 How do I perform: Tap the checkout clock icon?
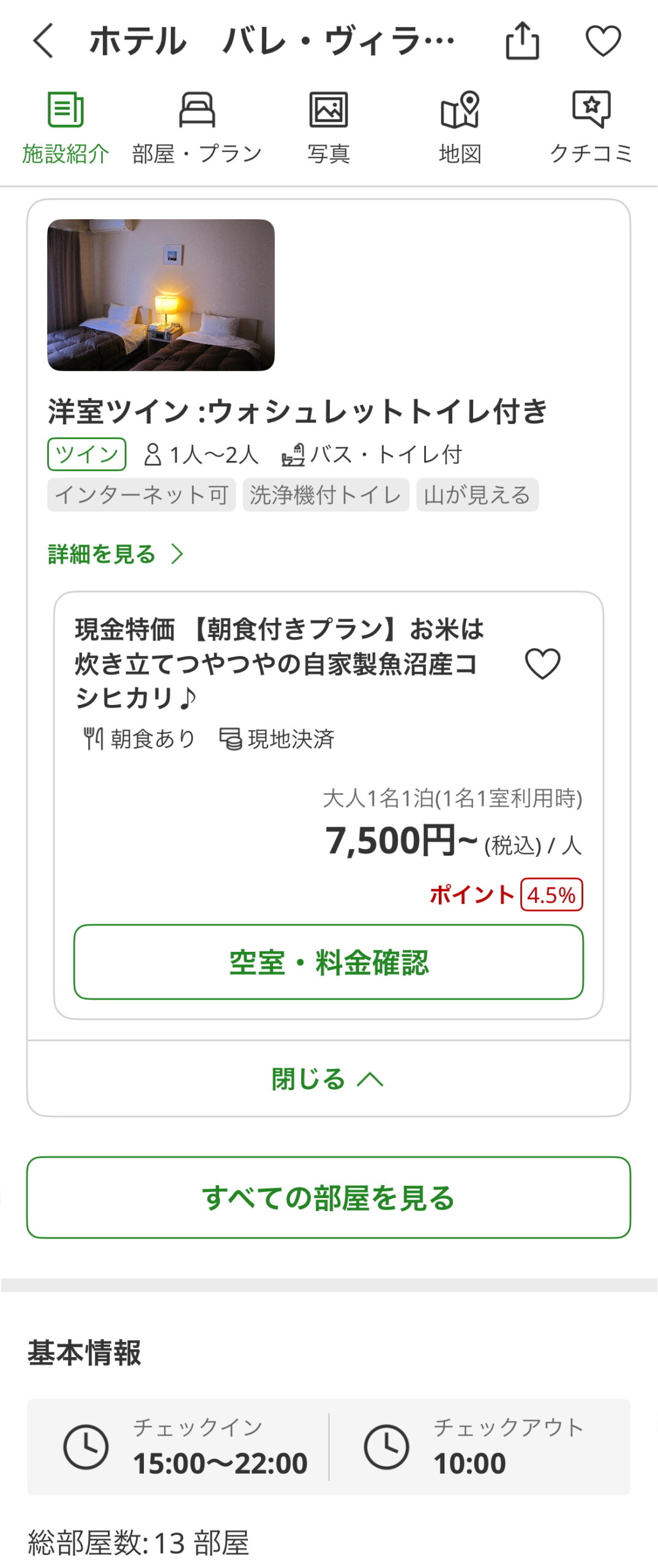coord(386,1447)
